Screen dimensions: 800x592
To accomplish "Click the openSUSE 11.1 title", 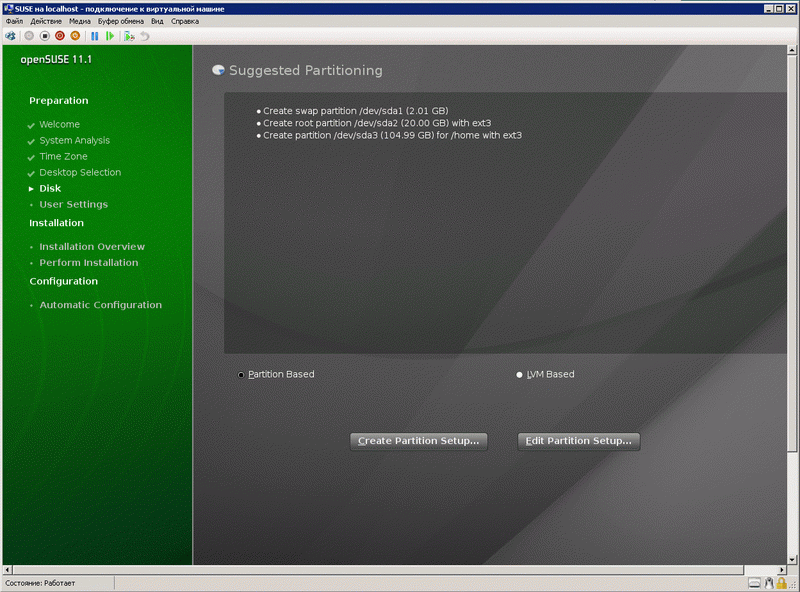I will pos(56,59).
